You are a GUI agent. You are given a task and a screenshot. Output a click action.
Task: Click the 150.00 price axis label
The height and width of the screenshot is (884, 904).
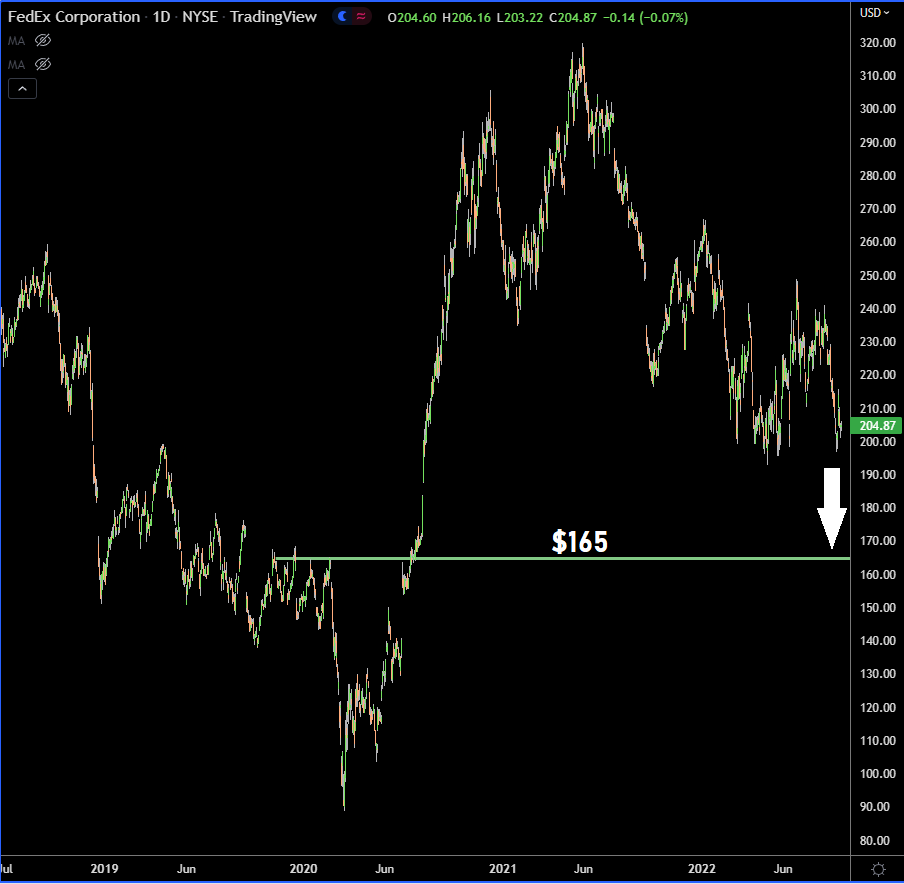(877, 608)
